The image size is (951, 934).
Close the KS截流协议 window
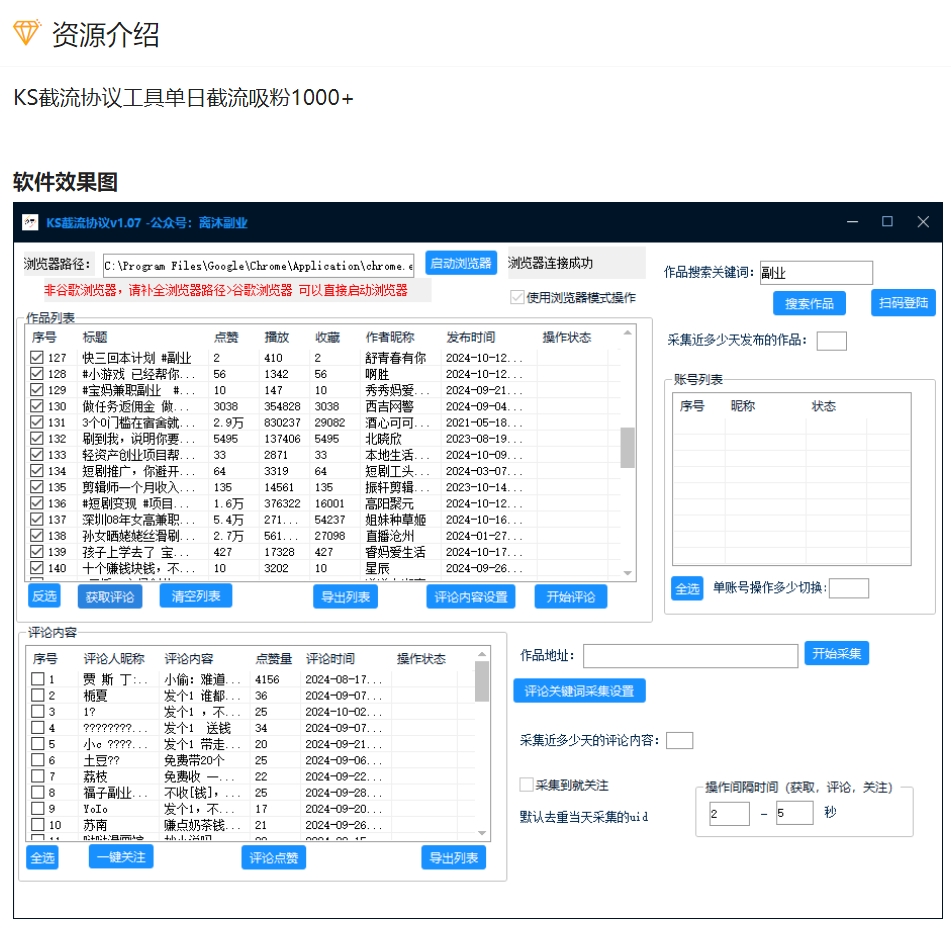tap(922, 221)
